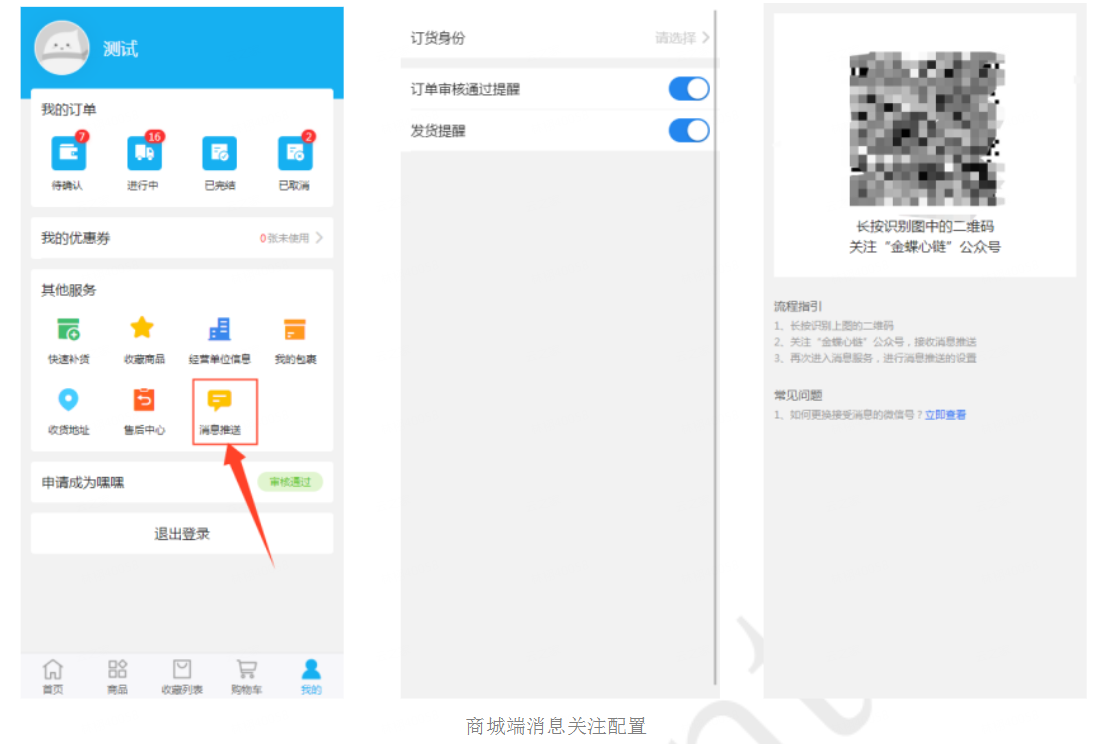Tap 其他服务 section heading

point(69,290)
